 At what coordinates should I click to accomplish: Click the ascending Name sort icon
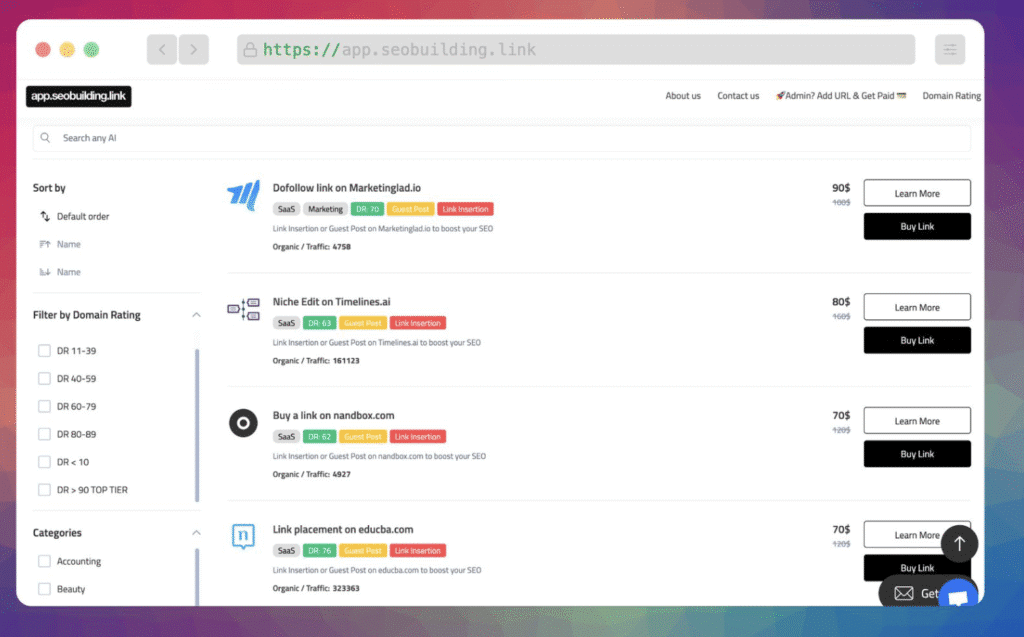click(x=45, y=244)
